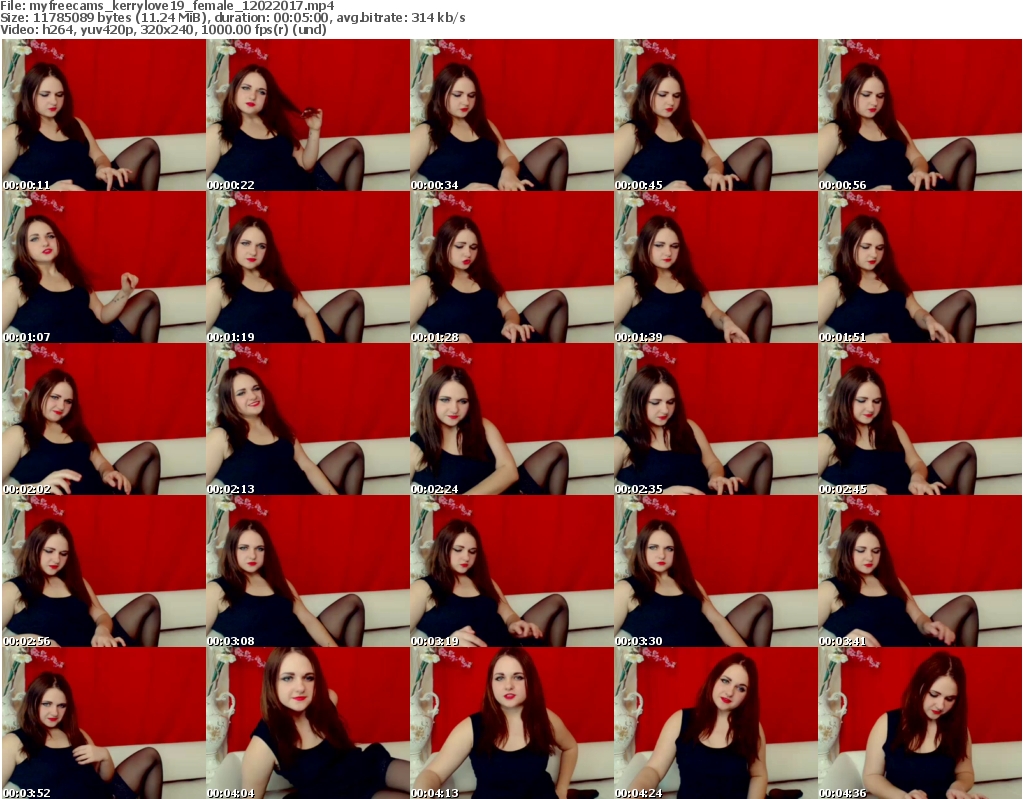Open the thumbnail at 00:01:19
Image resolution: width=1024 pixels, height=799 pixels.
308,267
